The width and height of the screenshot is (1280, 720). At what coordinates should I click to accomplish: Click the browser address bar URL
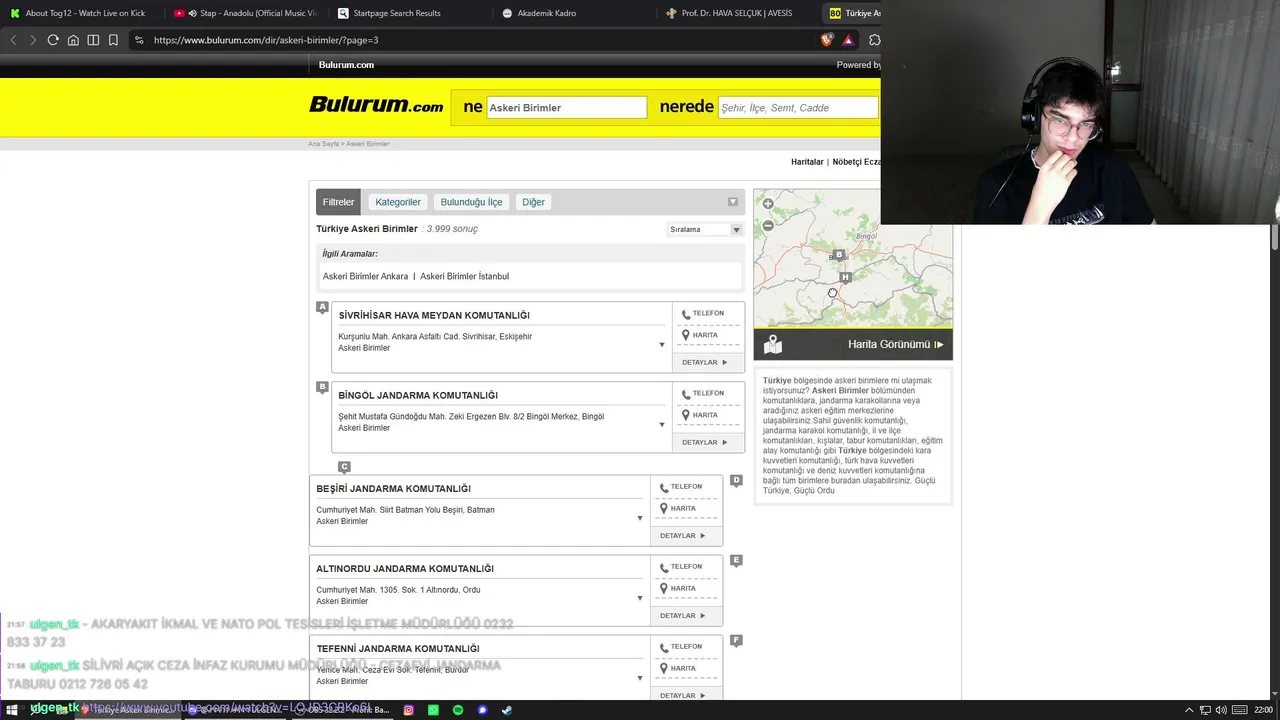[x=266, y=40]
